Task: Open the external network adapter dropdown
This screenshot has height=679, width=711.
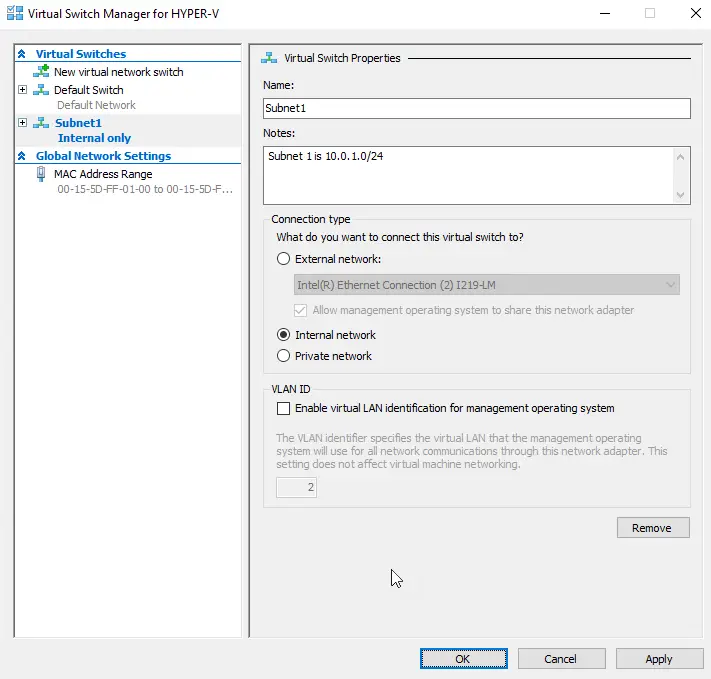Action: click(487, 285)
